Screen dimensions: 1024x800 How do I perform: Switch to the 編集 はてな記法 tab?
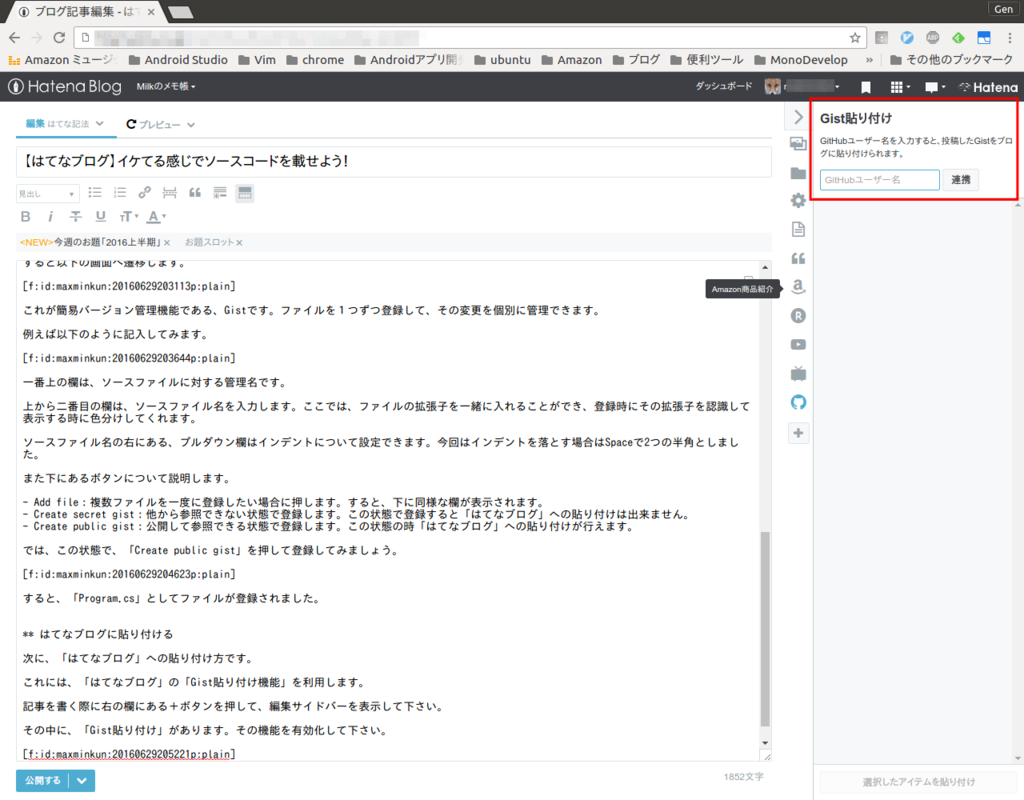[x=57, y=123]
